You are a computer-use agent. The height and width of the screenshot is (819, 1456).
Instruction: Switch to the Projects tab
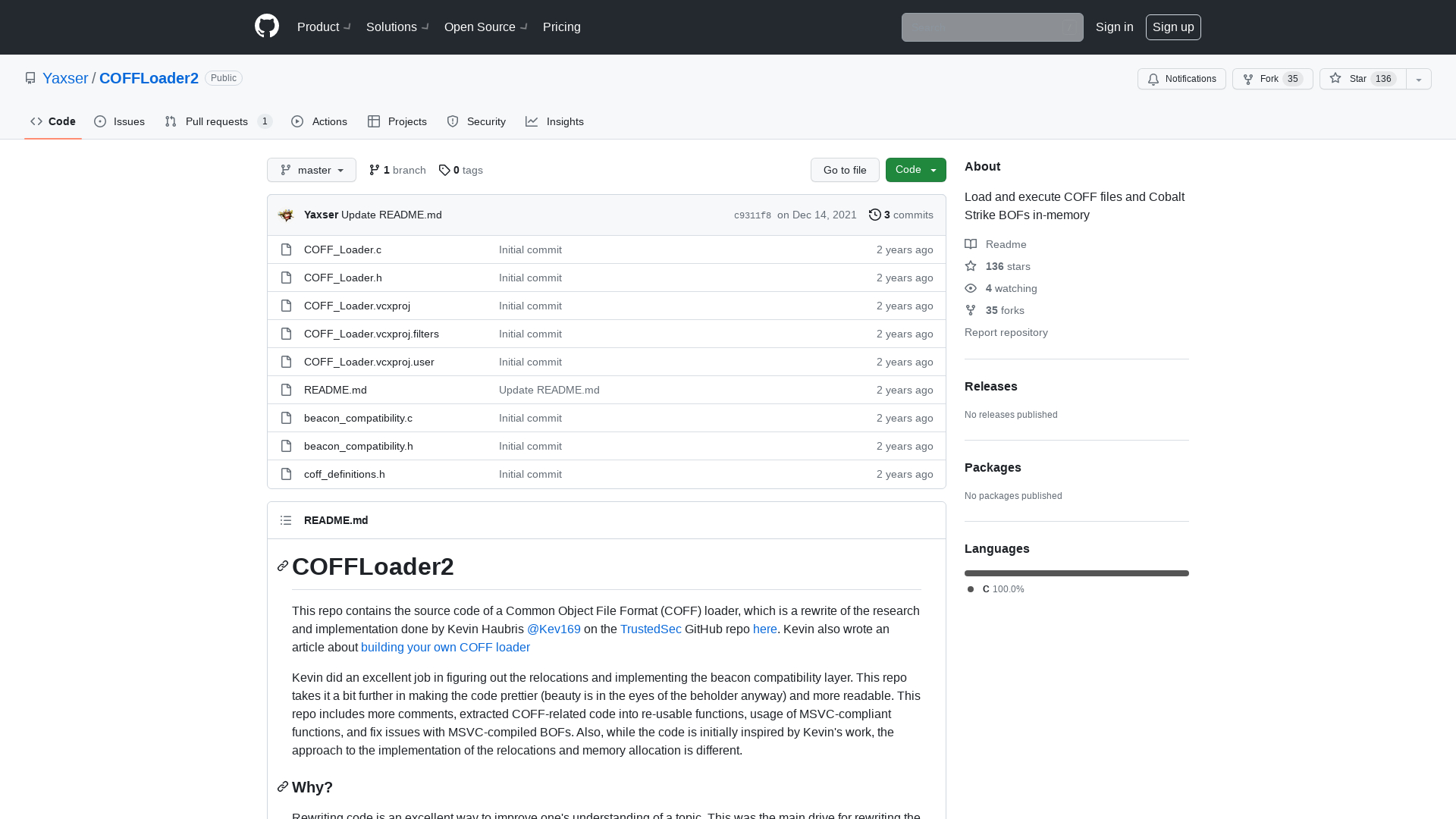pyautogui.click(x=397, y=121)
